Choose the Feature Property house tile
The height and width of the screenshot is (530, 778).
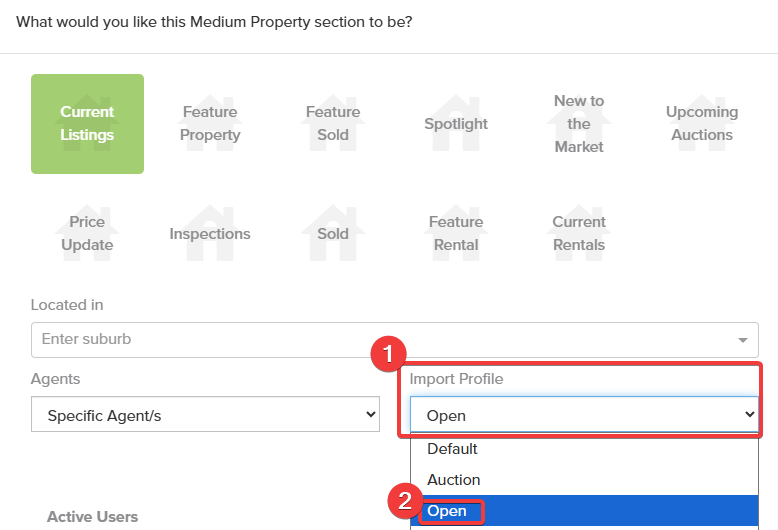coord(210,124)
